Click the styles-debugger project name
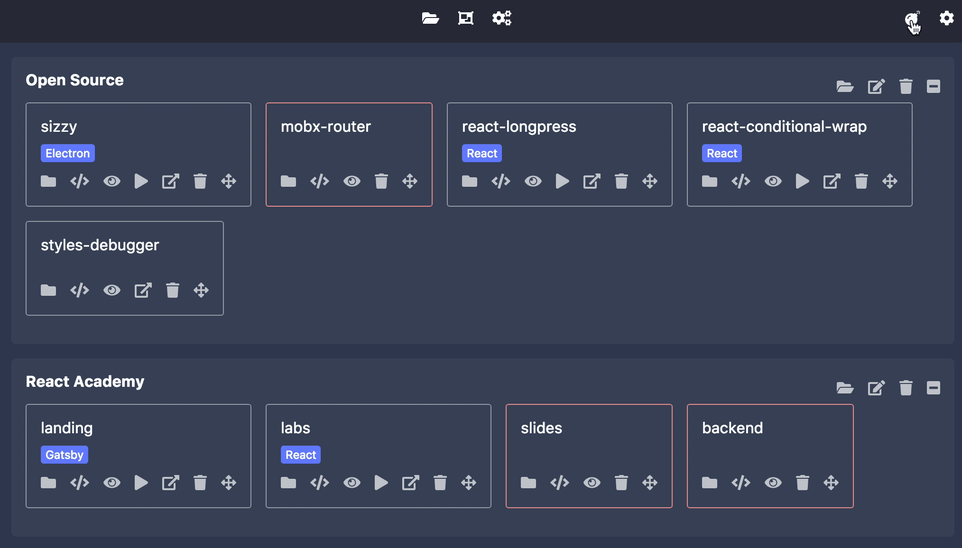 click(x=100, y=245)
